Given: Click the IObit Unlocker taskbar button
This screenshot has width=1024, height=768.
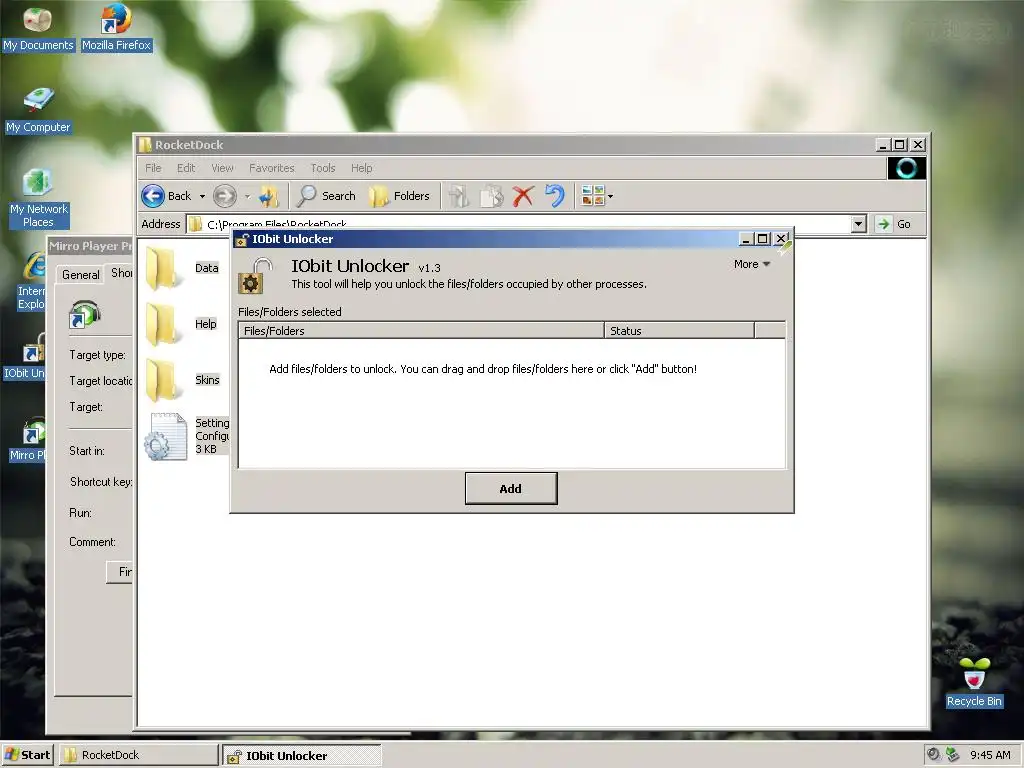Looking at the screenshot, I should pos(302,756).
